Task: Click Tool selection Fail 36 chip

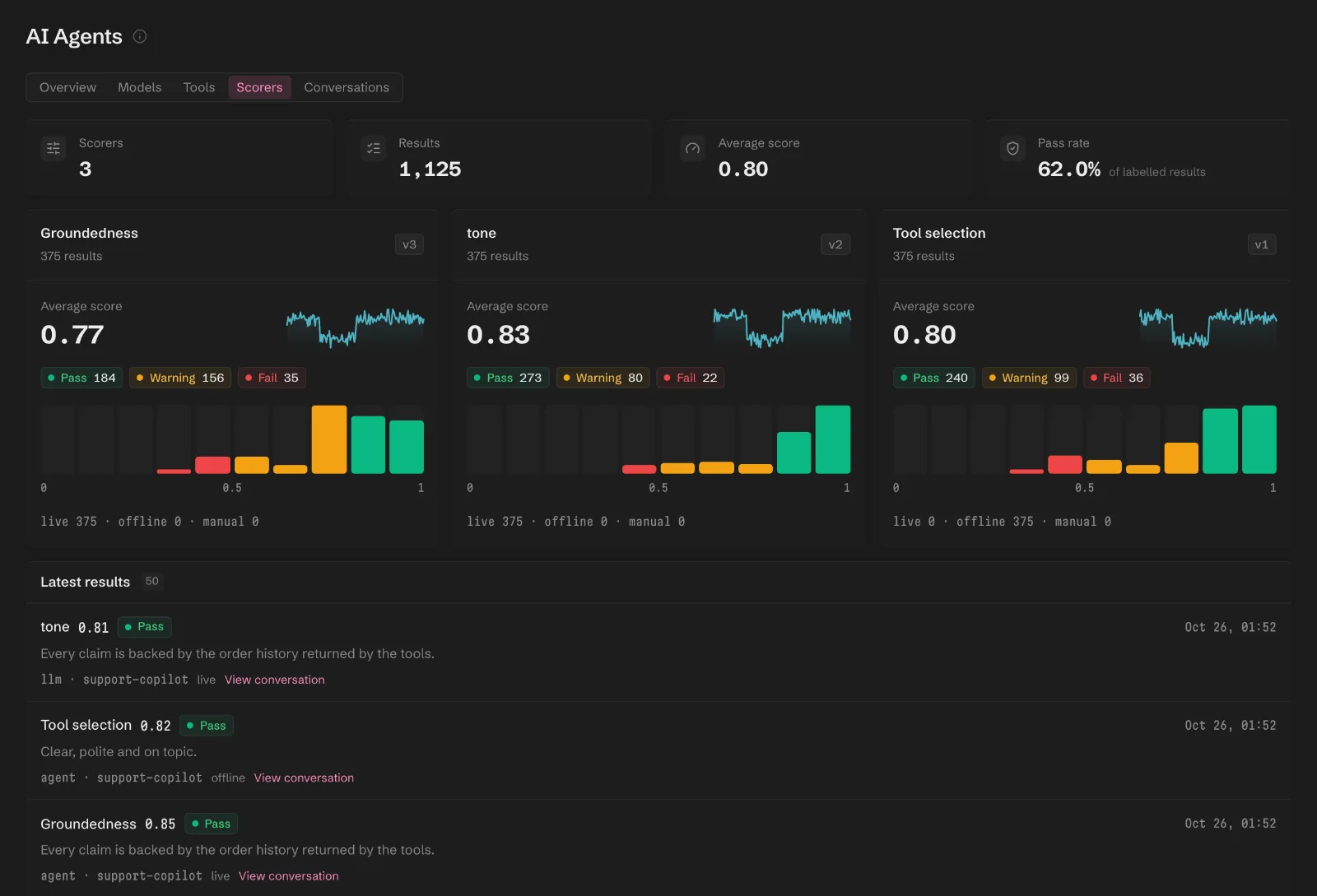Action: 1116,378
